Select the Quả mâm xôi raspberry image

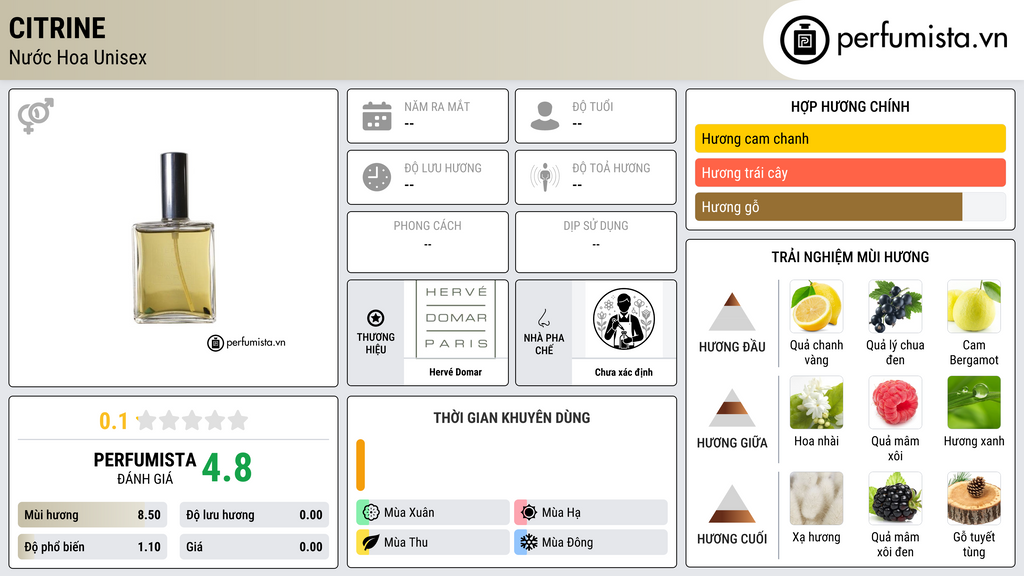coord(895,402)
